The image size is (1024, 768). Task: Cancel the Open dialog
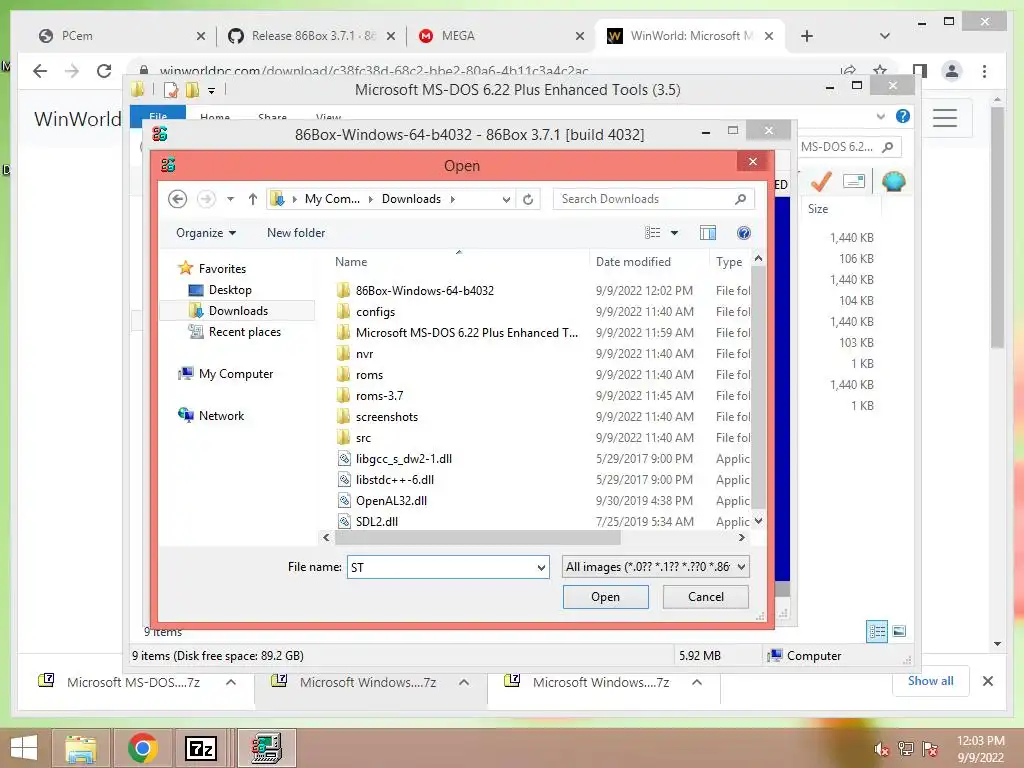click(x=705, y=597)
